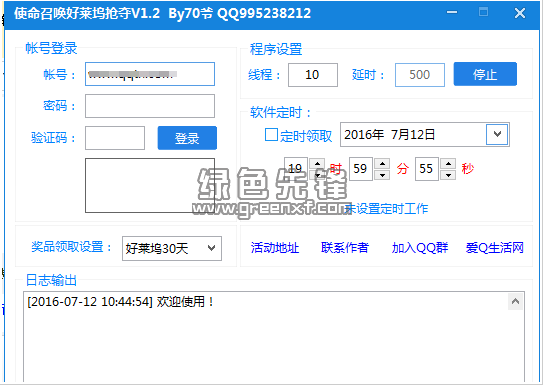Increase the minutes with the up arrow
Screen dimensions: 544x387
click(x=382, y=163)
